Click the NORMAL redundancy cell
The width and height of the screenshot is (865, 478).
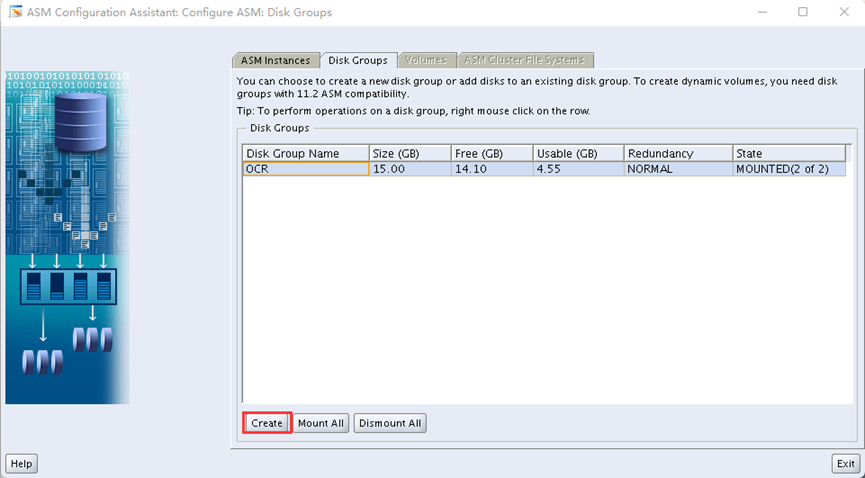click(x=679, y=169)
